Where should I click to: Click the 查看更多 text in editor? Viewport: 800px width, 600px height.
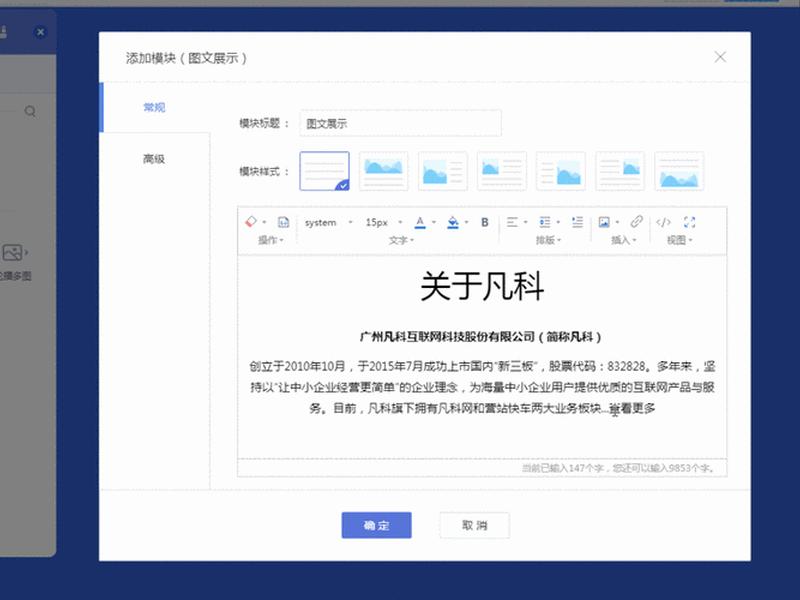tap(633, 408)
